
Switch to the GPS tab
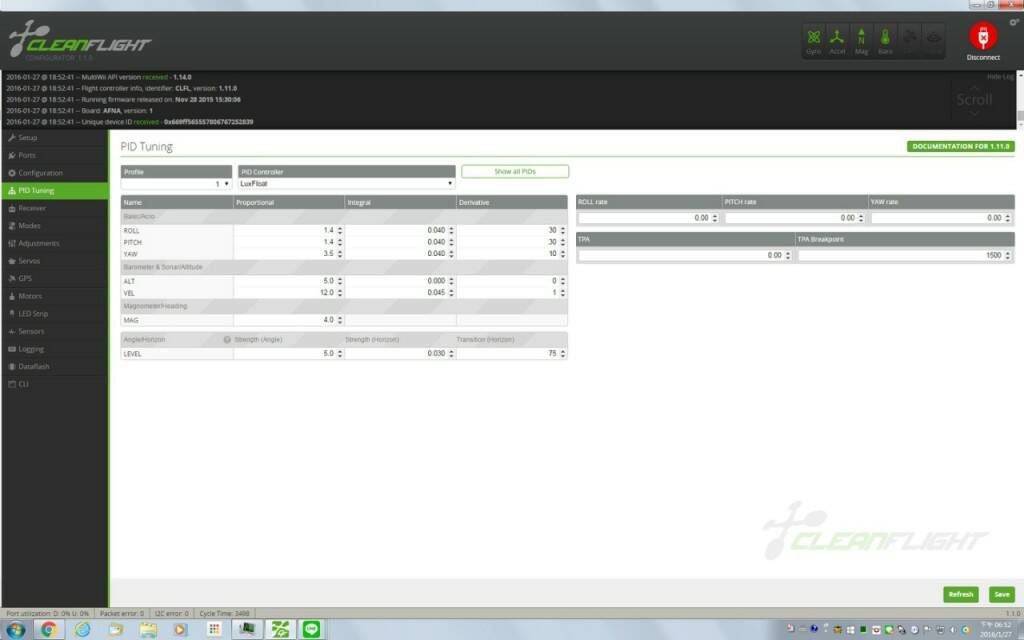[55, 279]
